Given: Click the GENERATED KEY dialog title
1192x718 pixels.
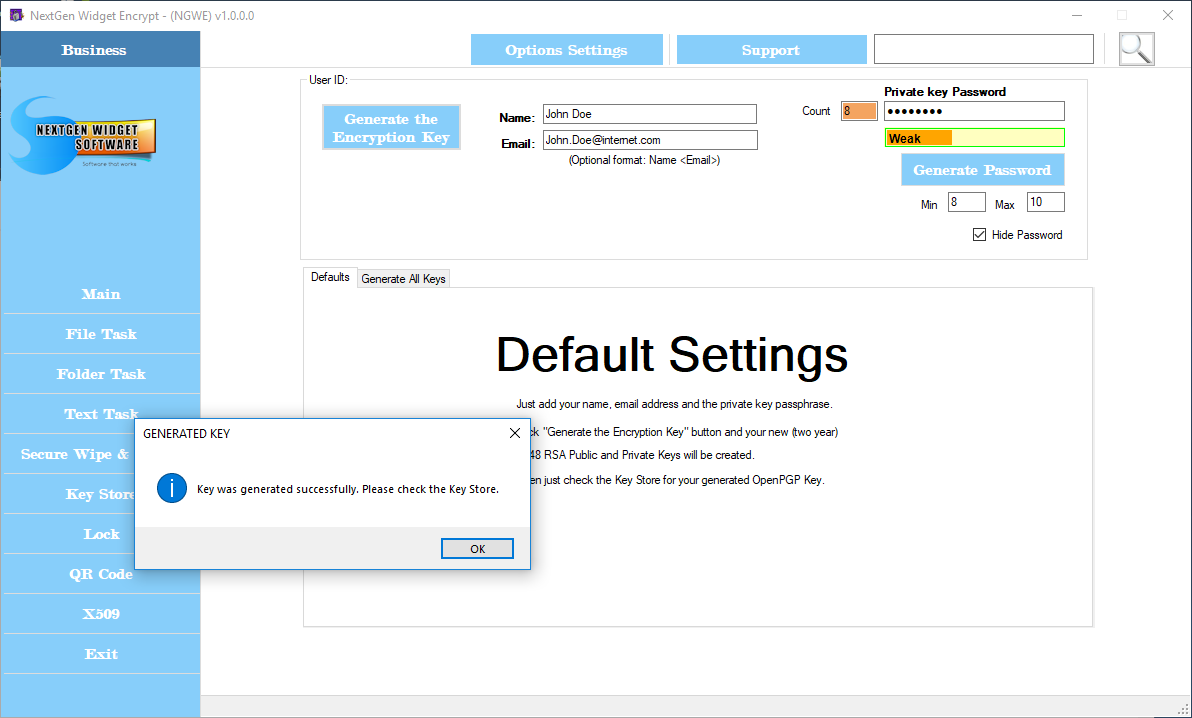Looking at the screenshot, I should 186,434.
